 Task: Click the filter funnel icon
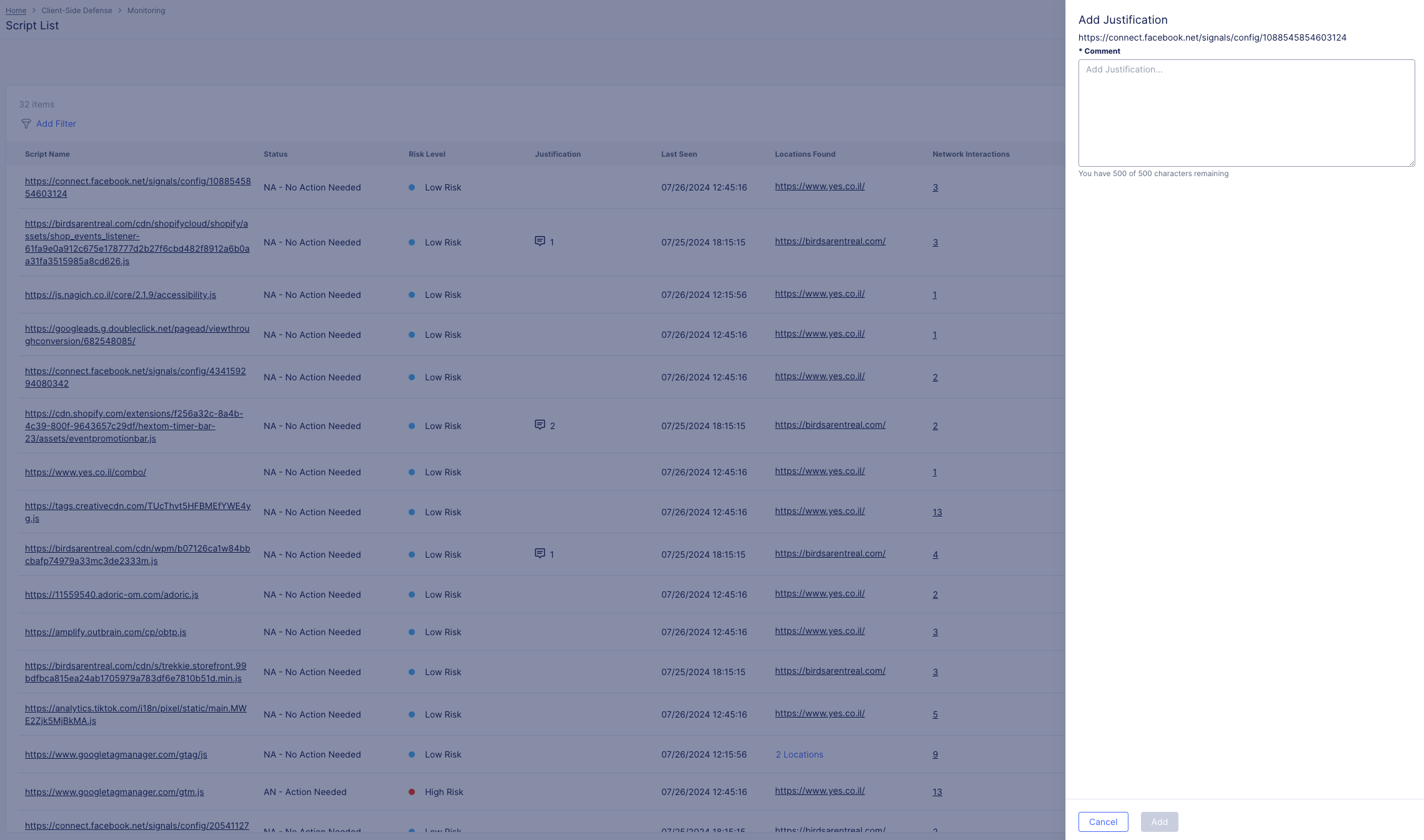pos(26,124)
